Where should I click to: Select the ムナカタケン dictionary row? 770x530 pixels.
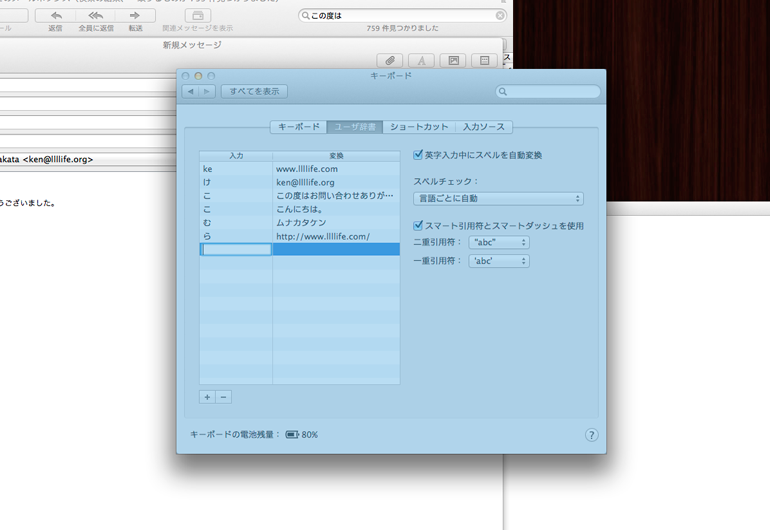[300, 223]
